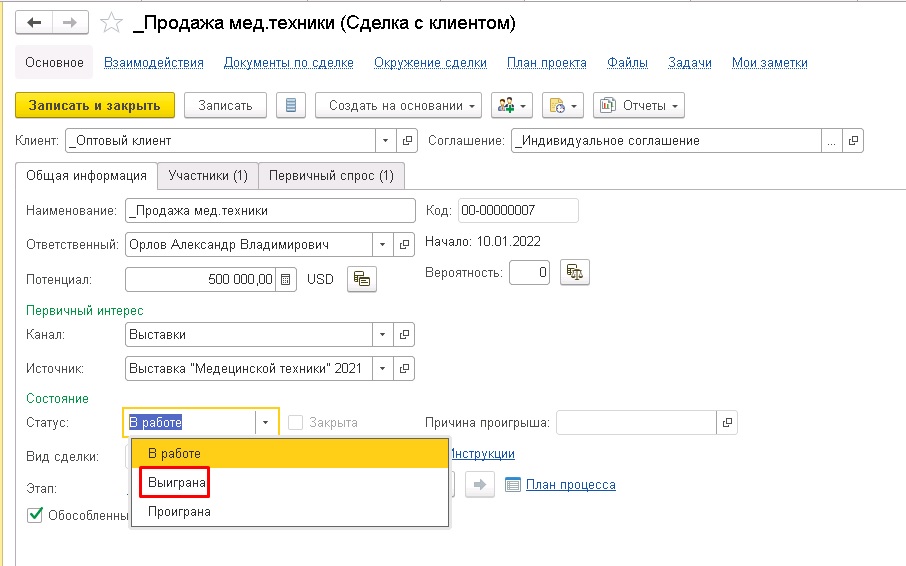Open the Ответственный record with open icon
This screenshot has height=566, width=906.
point(405,244)
